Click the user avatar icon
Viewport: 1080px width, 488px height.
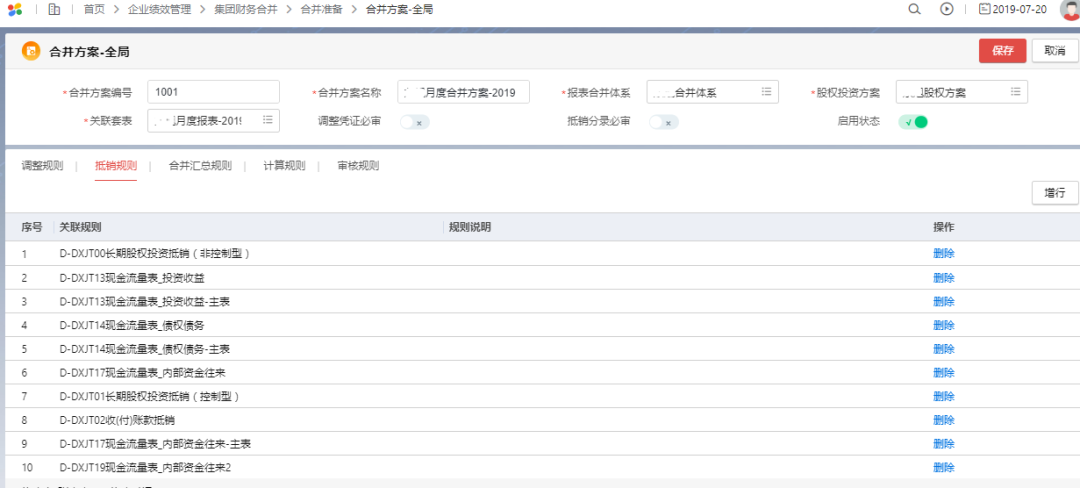pos(1069,9)
